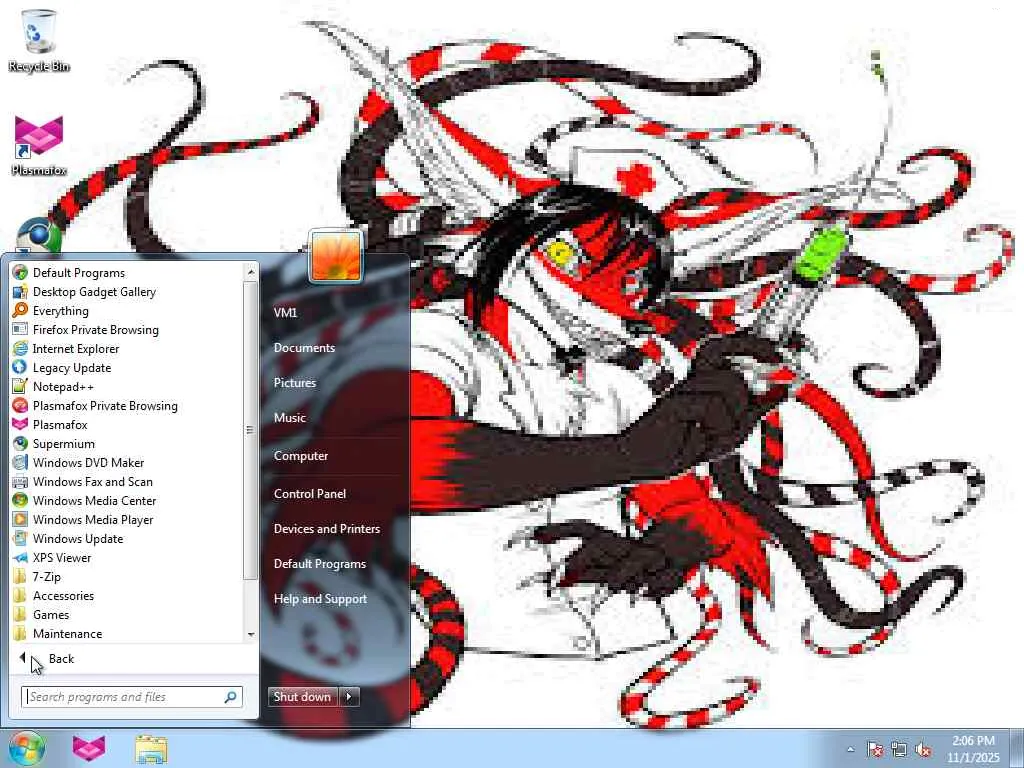Open network status tray icon

(899, 749)
